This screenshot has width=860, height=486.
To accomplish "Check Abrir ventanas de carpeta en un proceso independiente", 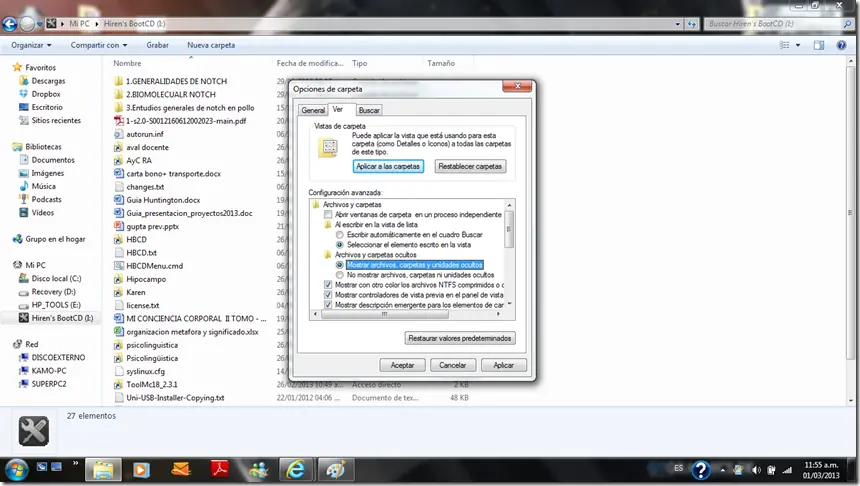I will (328, 214).
